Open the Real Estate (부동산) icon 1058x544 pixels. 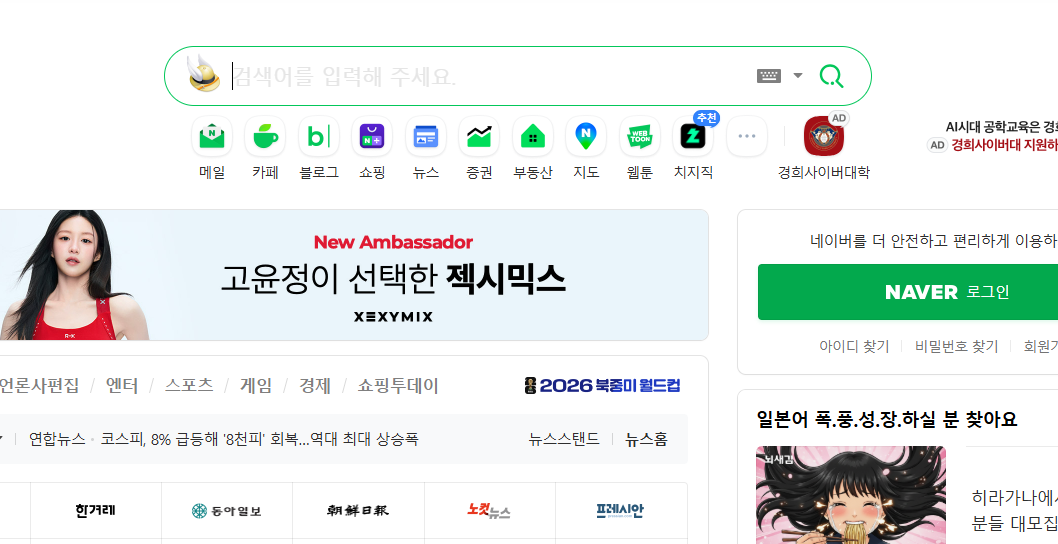click(x=532, y=136)
